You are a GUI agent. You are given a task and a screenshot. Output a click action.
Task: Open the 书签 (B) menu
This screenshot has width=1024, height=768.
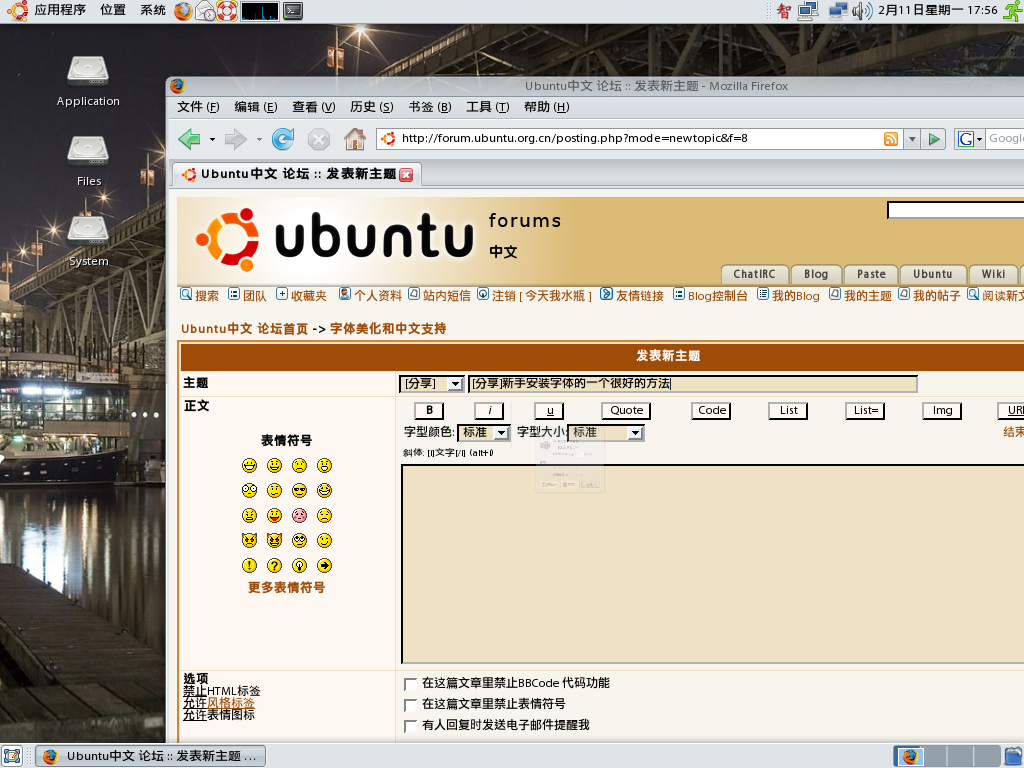pos(430,107)
